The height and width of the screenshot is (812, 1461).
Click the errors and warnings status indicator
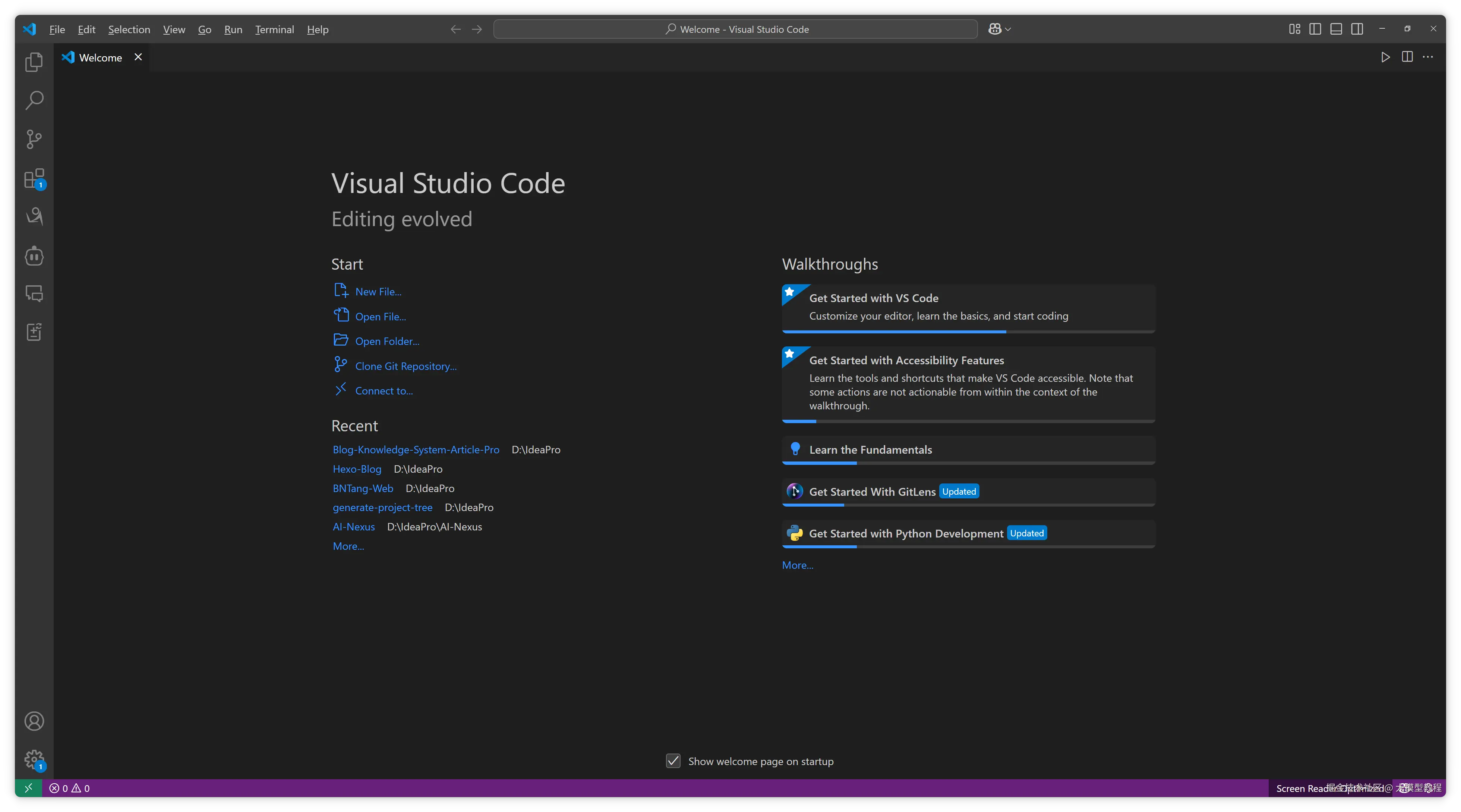pos(69,788)
